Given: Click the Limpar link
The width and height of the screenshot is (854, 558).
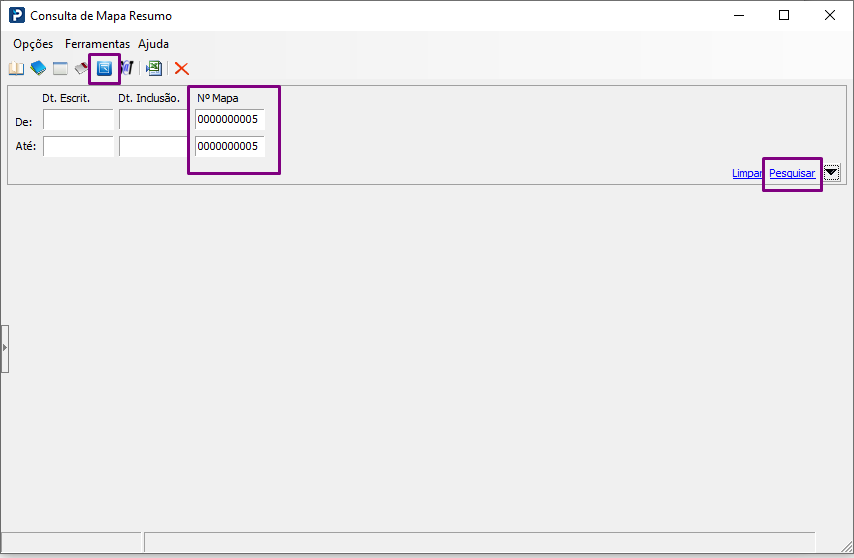Looking at the screenshot, I should (x=747, y=173).
